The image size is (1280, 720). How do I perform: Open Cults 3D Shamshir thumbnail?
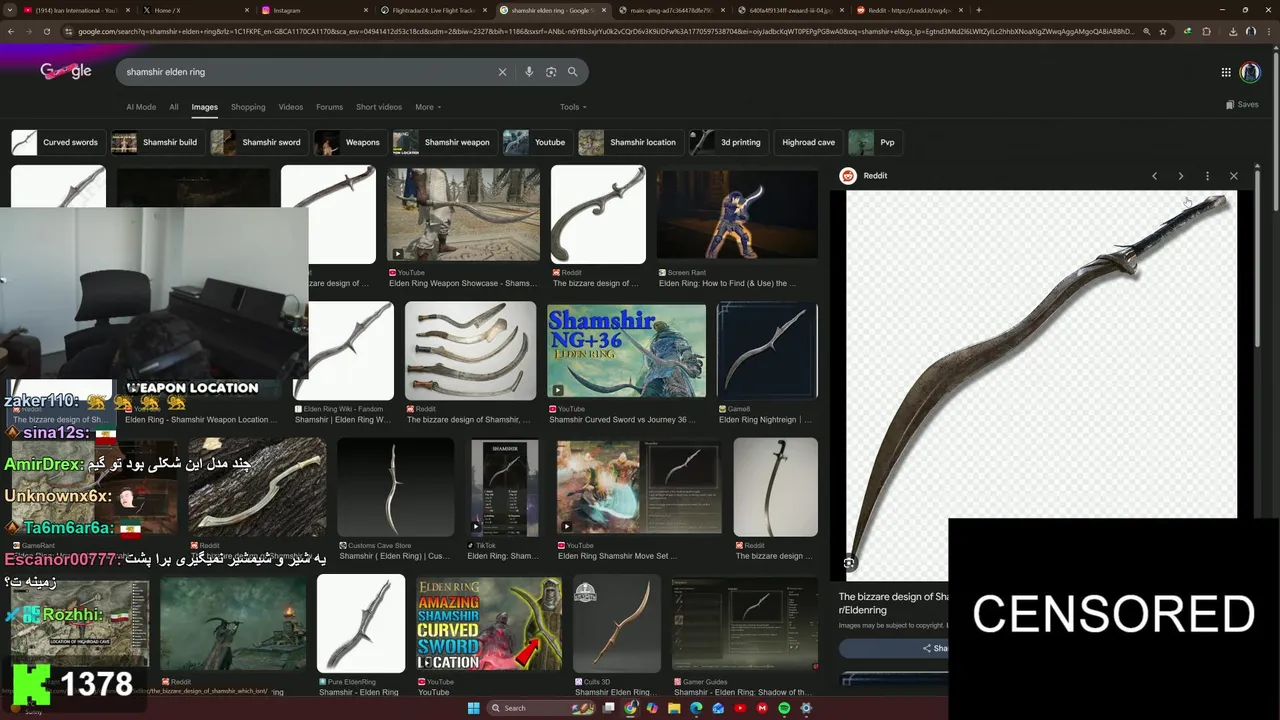pyautogui.click(x=617, y=625)
